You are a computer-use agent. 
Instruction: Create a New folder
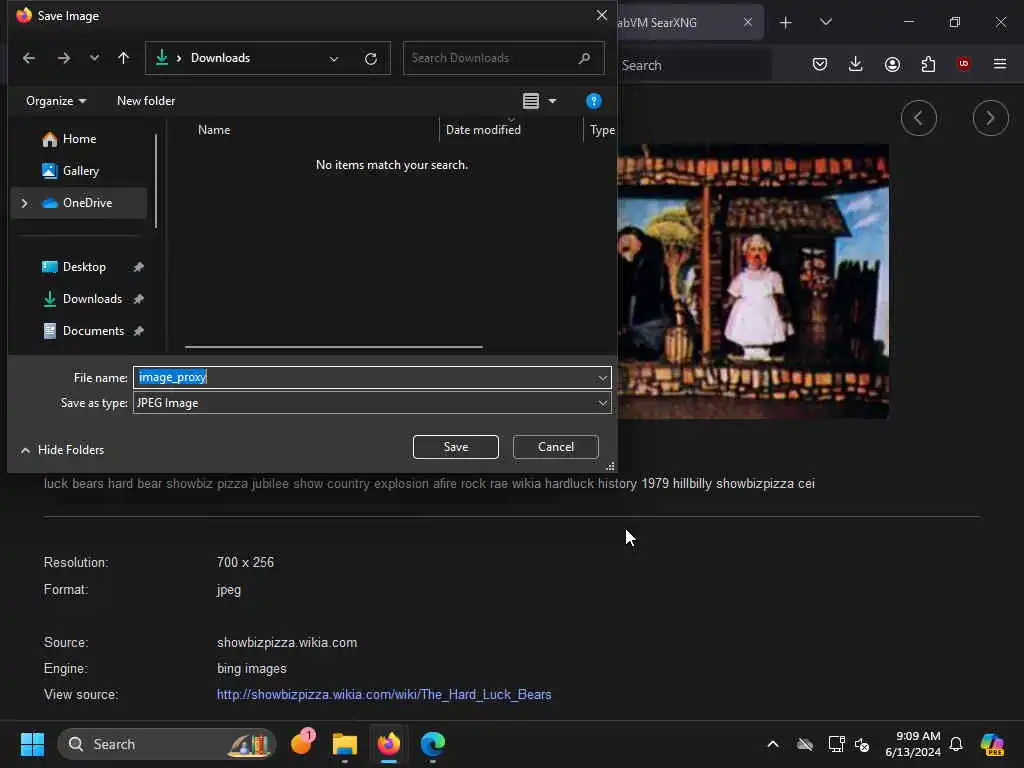pos(146,101)
